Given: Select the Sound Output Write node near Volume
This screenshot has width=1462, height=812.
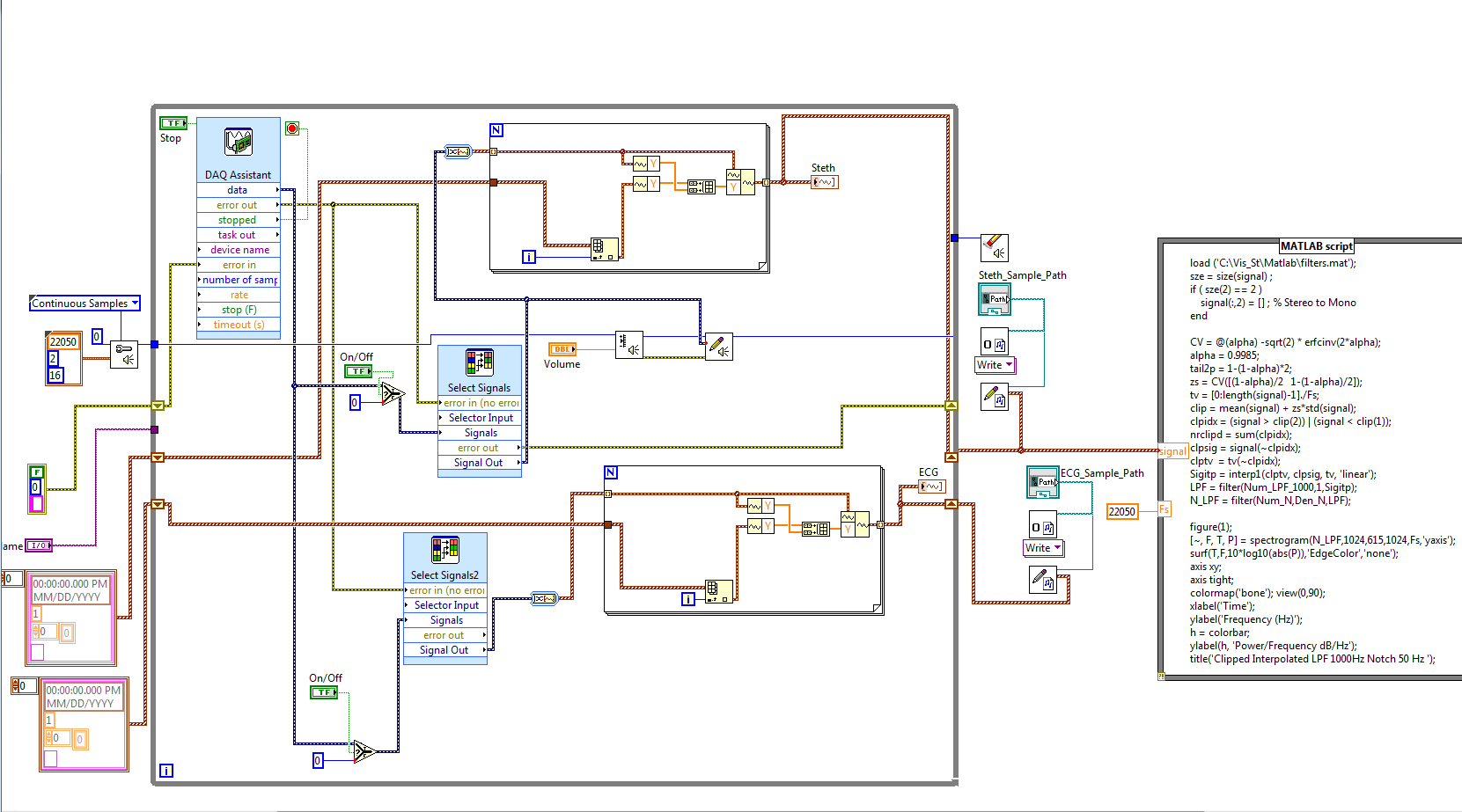Looking at the screenshot, I should point(719,347).
